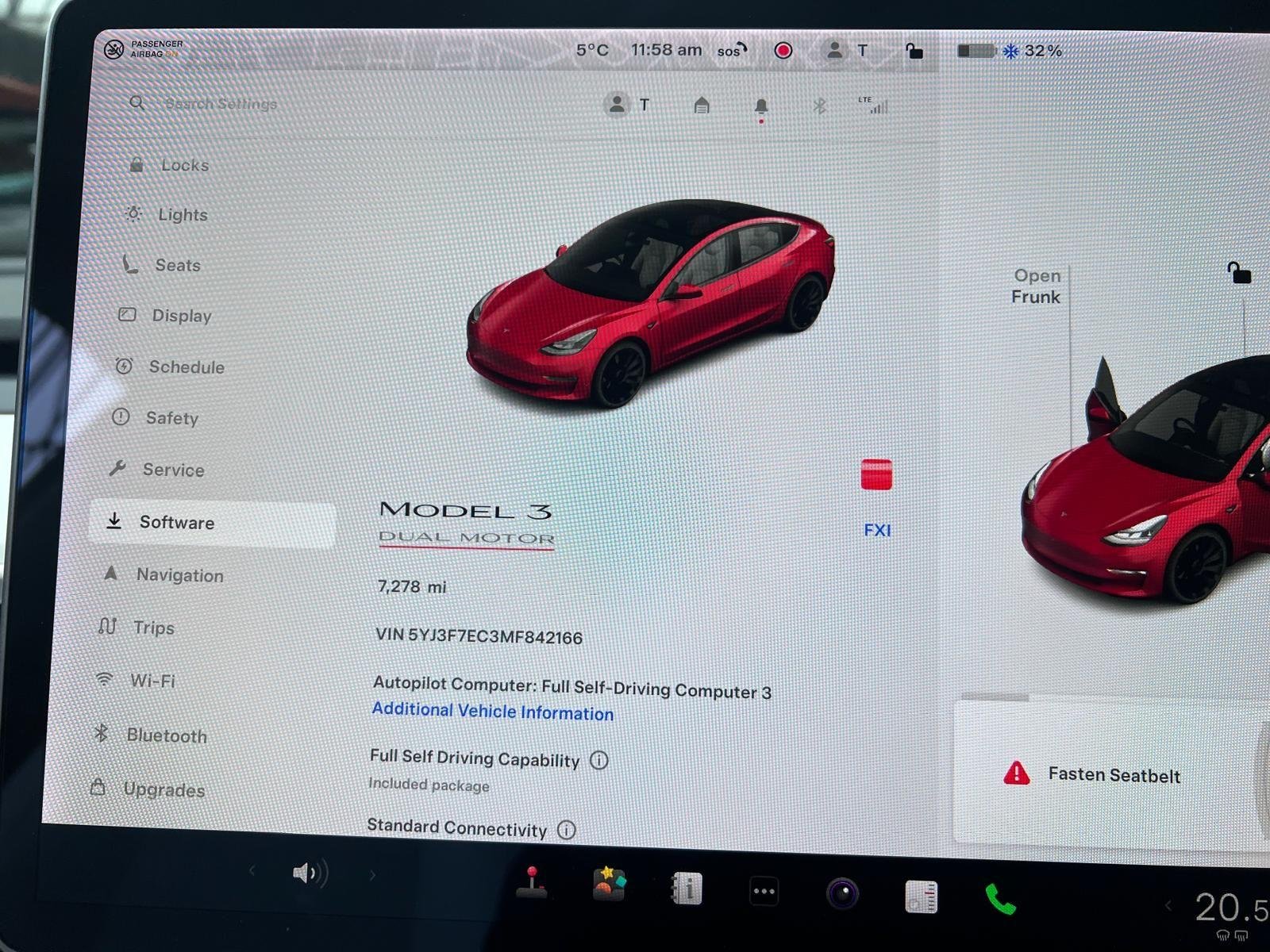Go to the Navigation settings

pos(163,574)
